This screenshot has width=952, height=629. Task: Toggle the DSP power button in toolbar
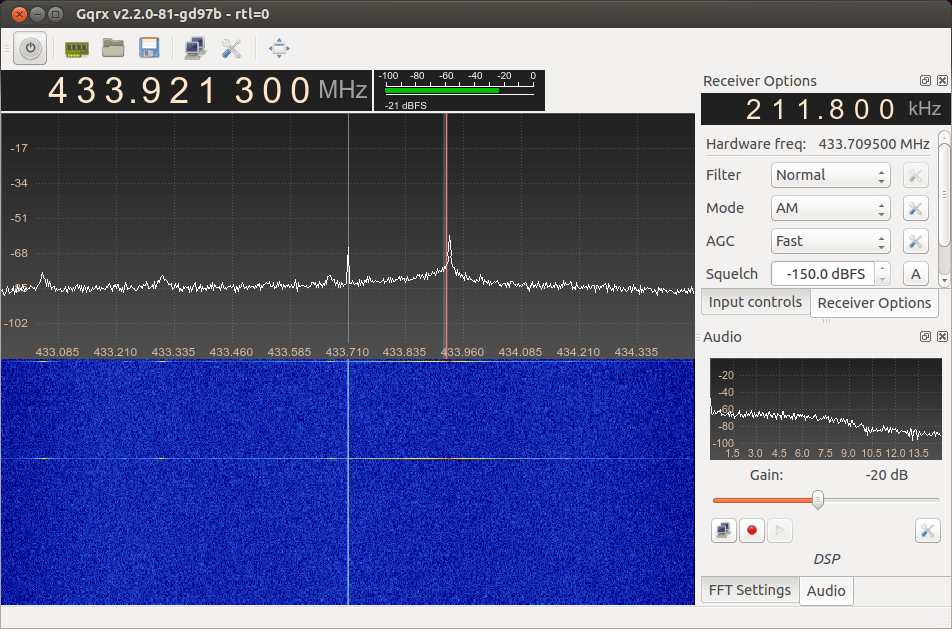pos(30,49)
